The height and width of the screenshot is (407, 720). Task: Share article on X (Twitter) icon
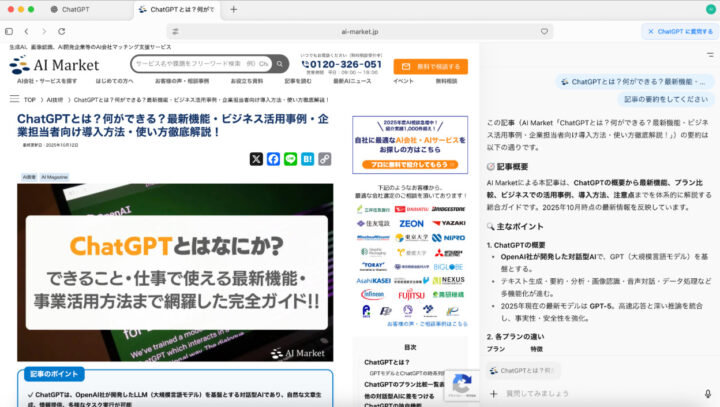pos(256,159)
